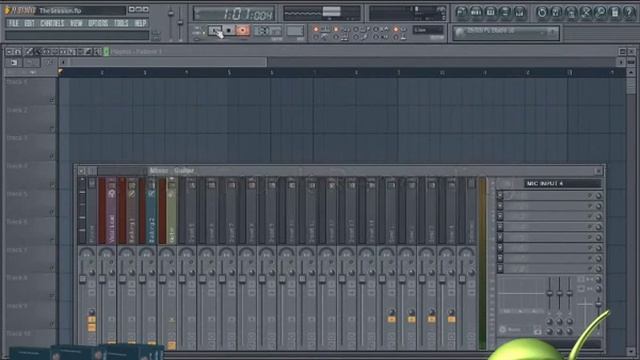This screenshot has height=360, width=640.
Task: Open the step sequencer view icon
Action: [x=476, y=12]
